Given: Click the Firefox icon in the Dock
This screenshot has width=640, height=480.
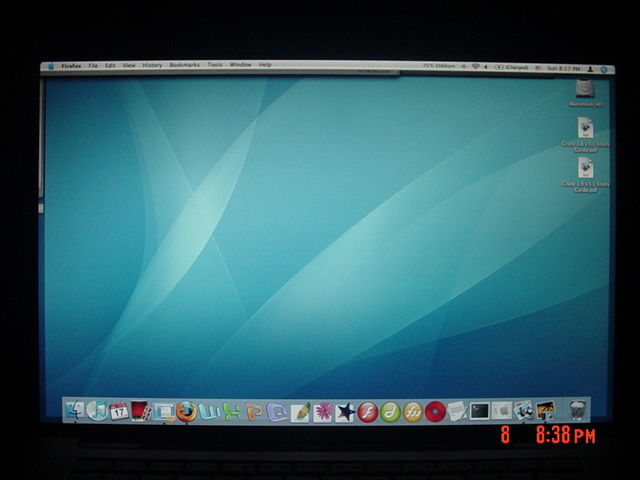Looking at the screenshot, I should [x=187, y=411].
